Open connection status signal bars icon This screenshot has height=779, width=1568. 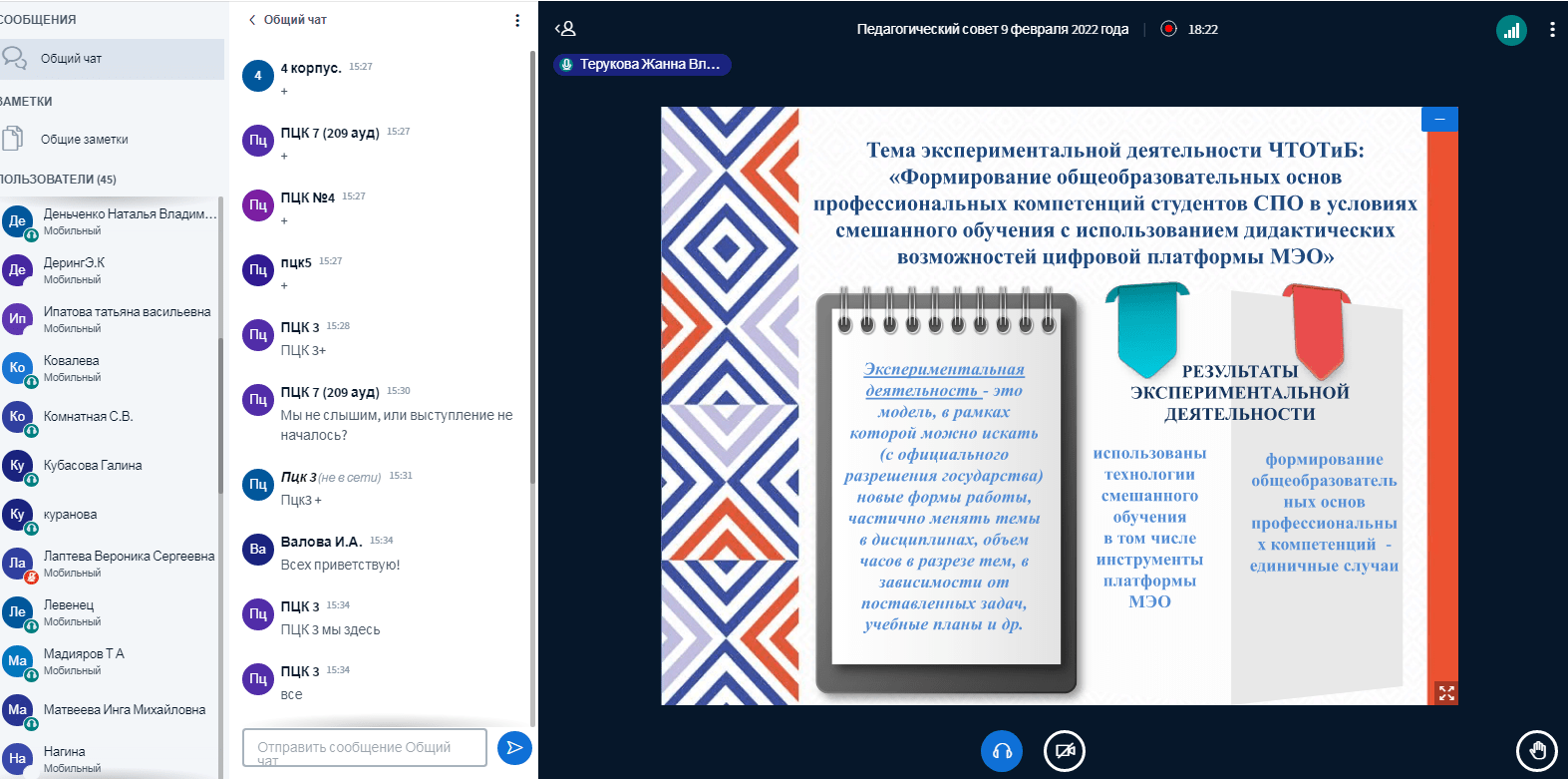pos(1512,30)
